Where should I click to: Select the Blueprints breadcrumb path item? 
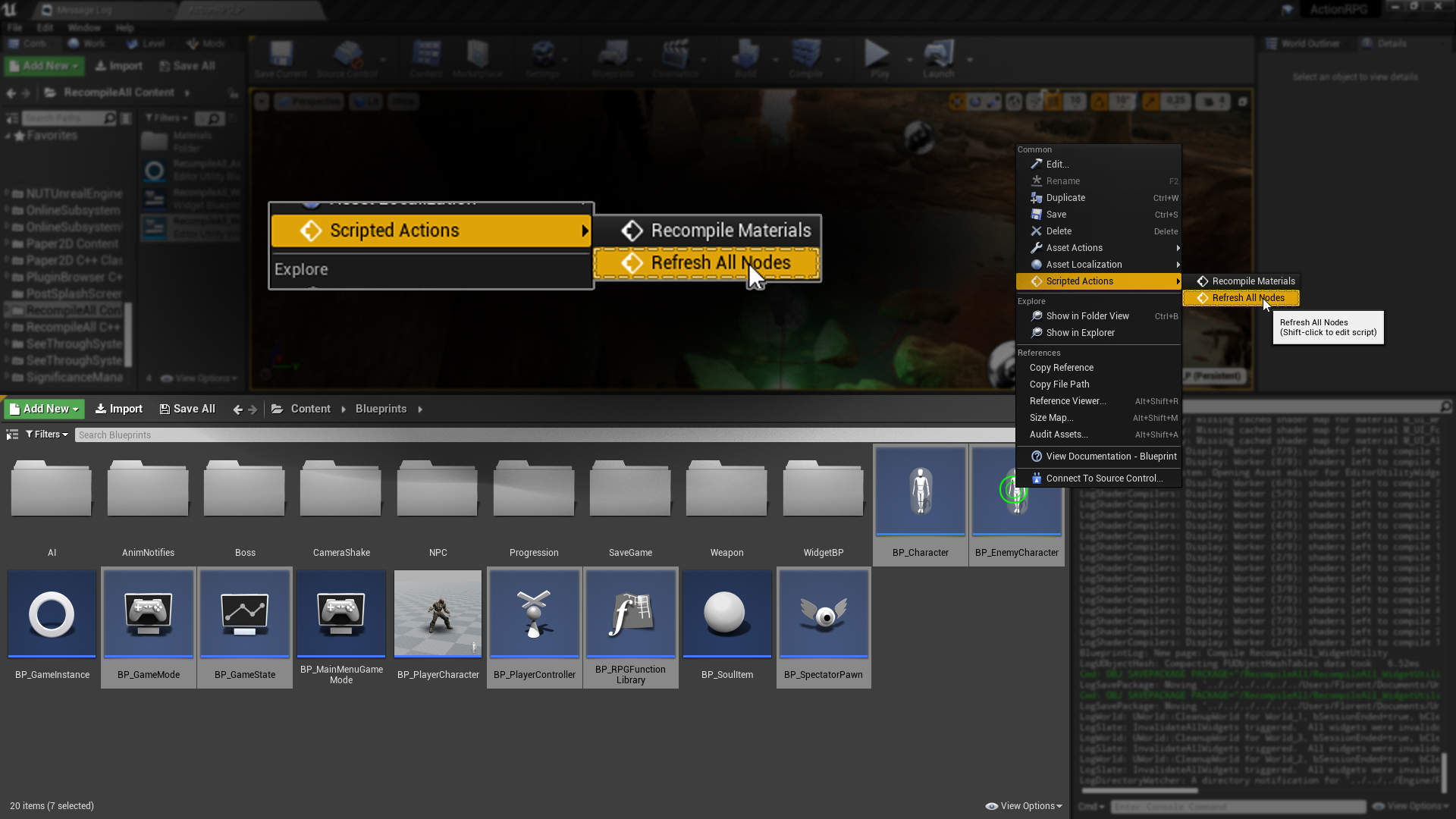point(382,408)
